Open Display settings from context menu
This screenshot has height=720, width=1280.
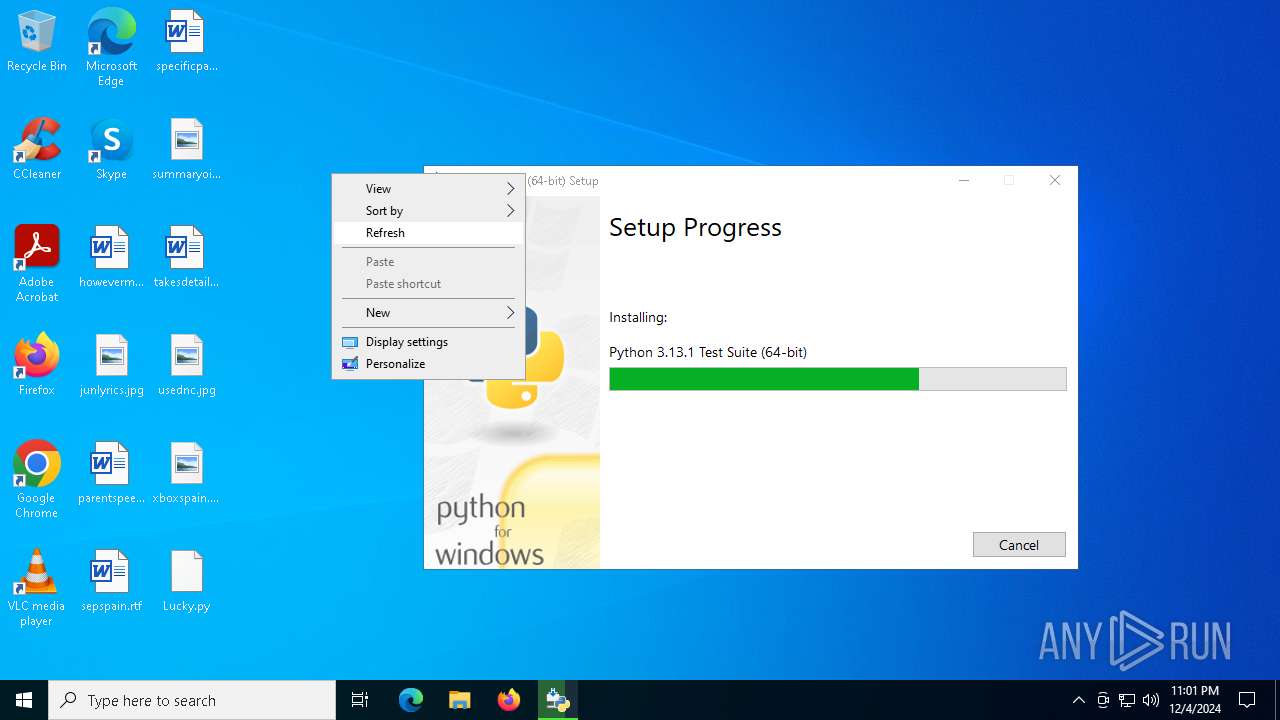[428, 341]
